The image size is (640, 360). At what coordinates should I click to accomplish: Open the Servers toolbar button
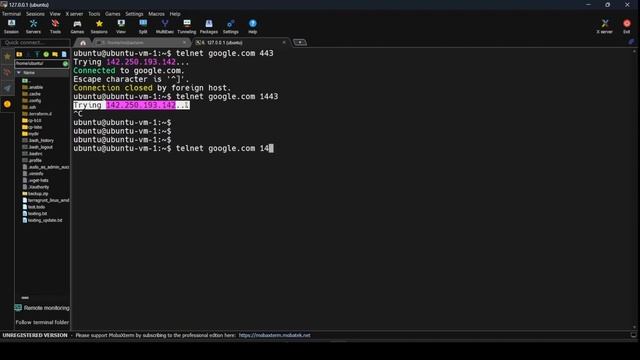tap(33, 27)
